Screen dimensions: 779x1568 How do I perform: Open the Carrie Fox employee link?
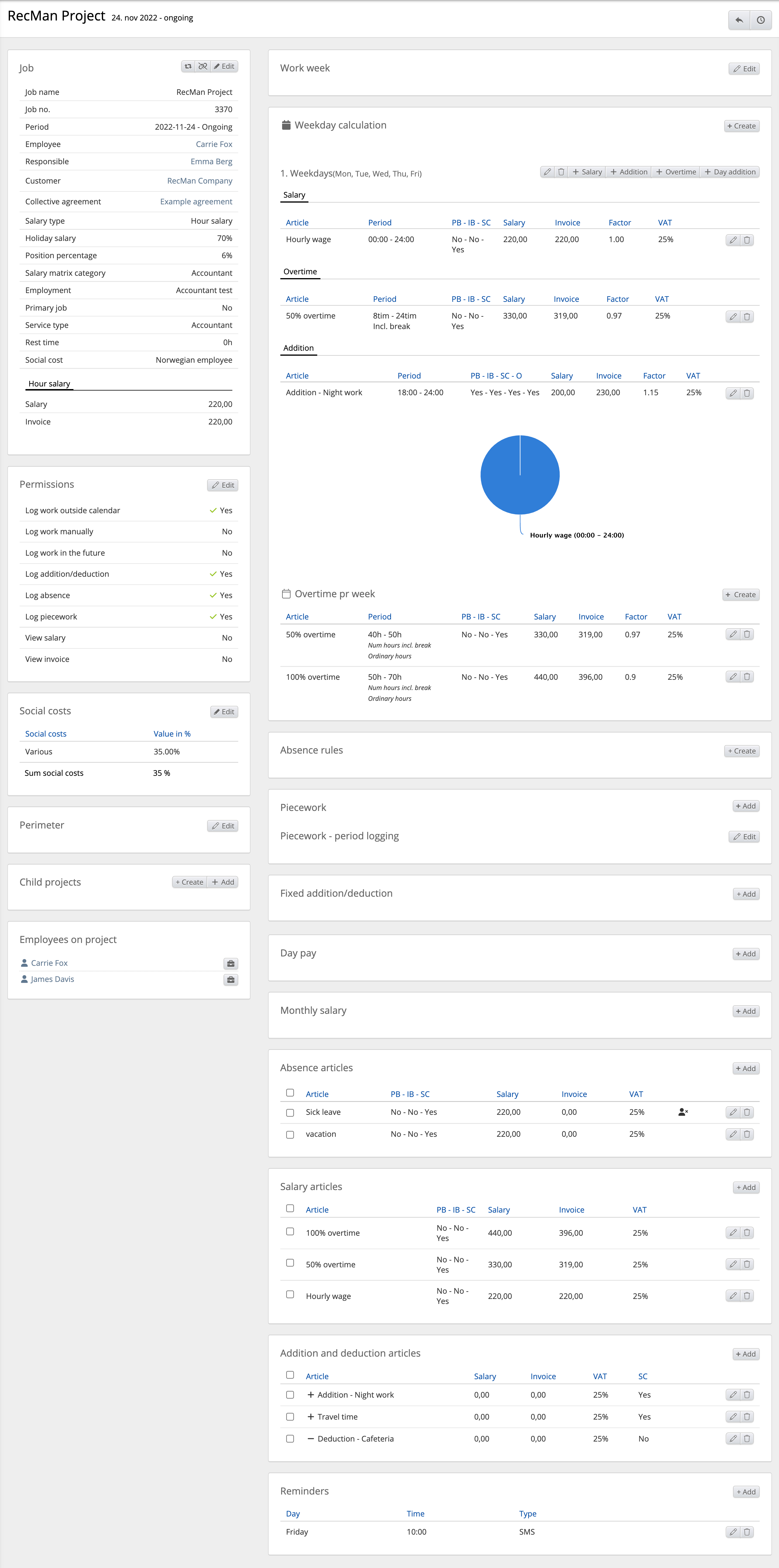click(214, 144)
